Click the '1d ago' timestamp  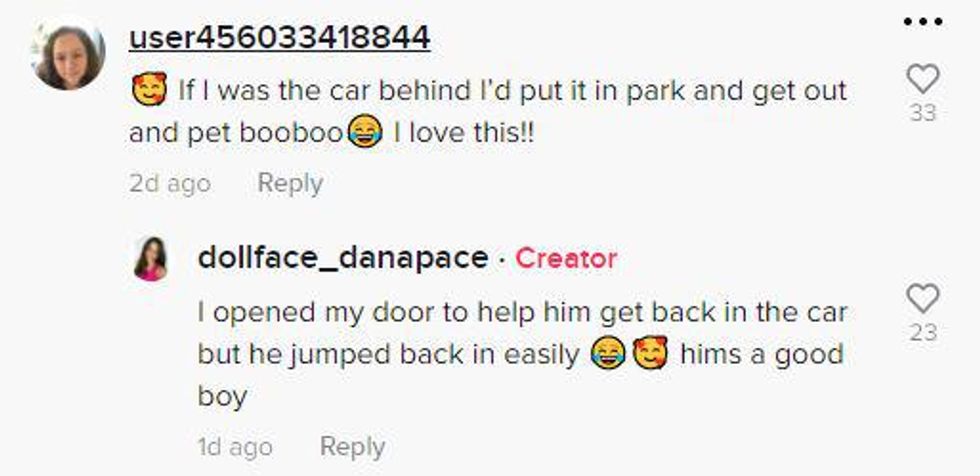click(235, 447)
